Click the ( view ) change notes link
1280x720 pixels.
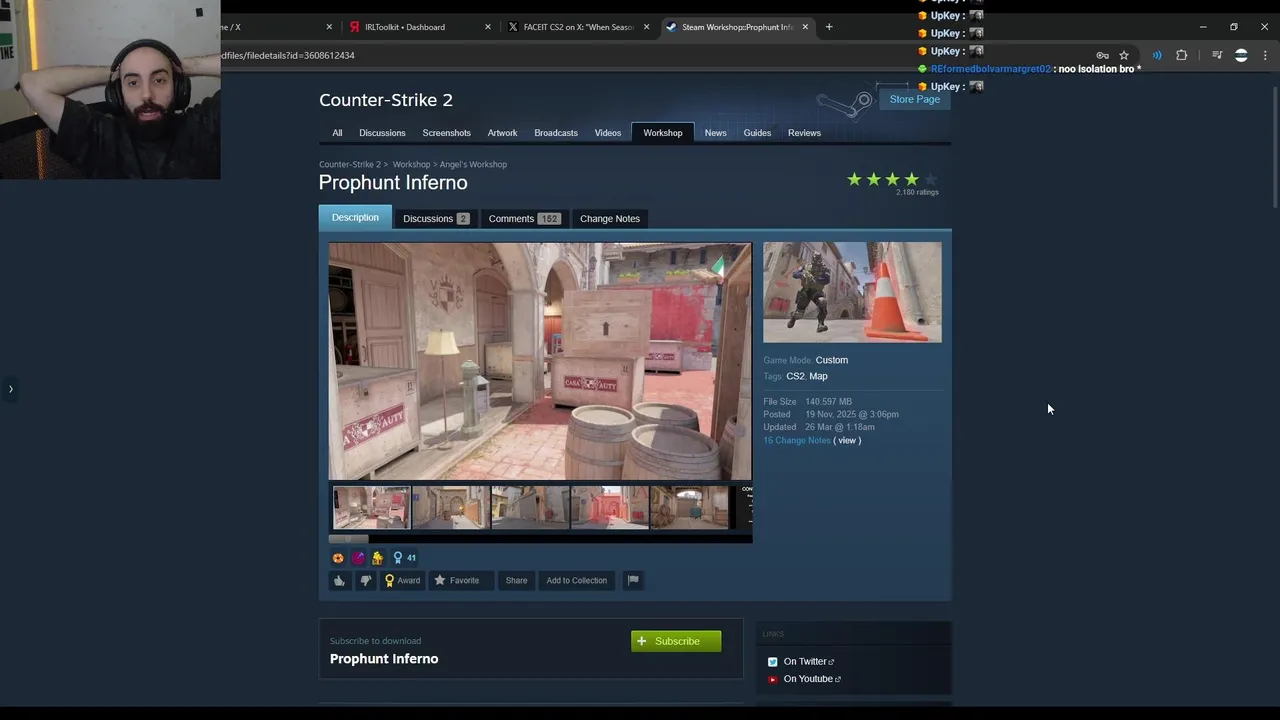coord(847,440)
